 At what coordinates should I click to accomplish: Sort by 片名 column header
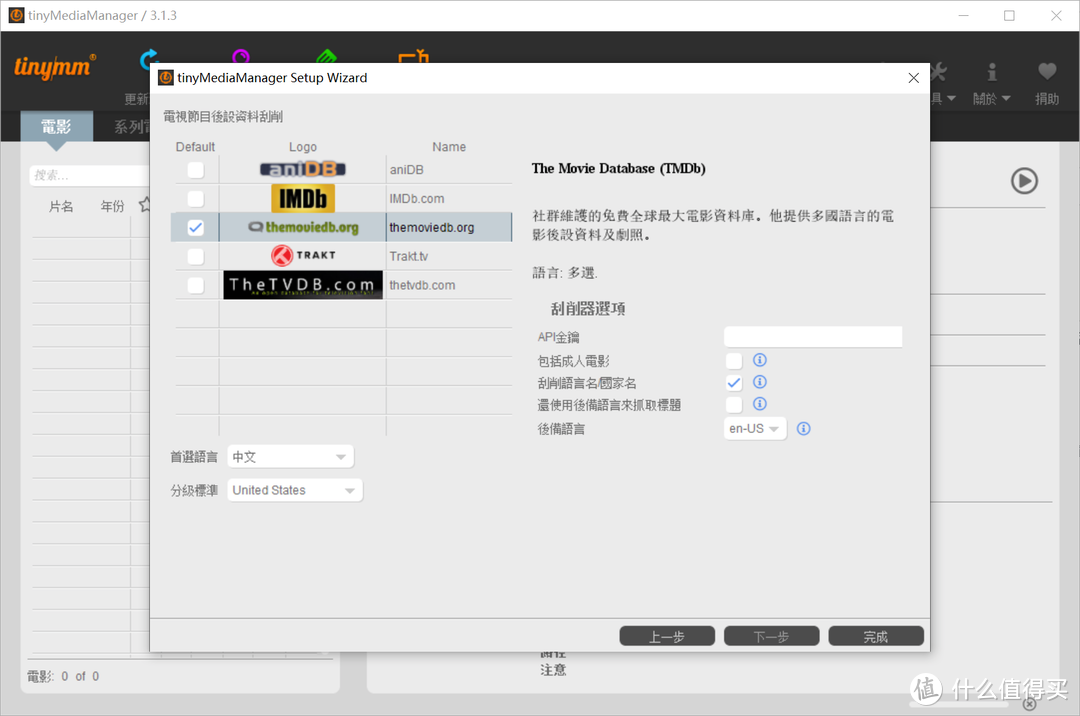click(x=61, y=206)
